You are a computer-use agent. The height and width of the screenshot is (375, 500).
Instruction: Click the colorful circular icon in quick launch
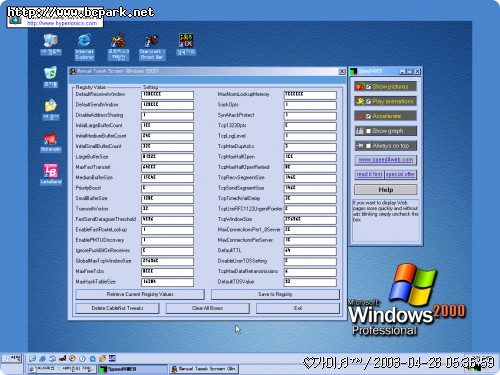(72, 359)
